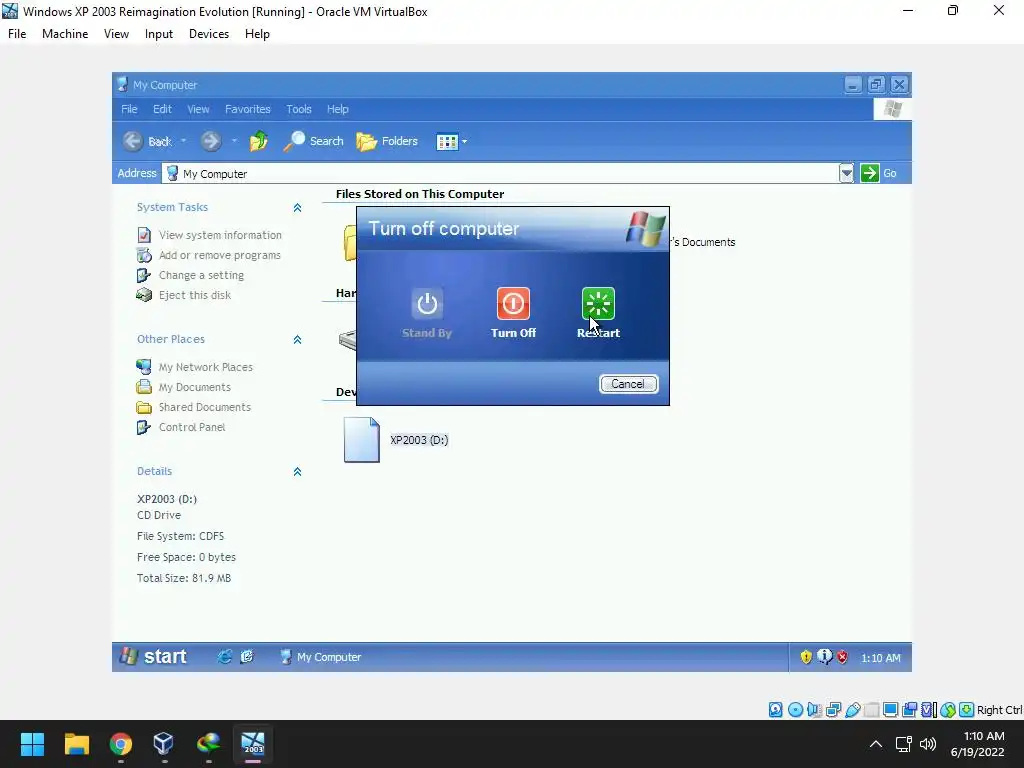Open My Documents in Other Places
Viewport: 1024px width, 768px height.
(195, 387)
